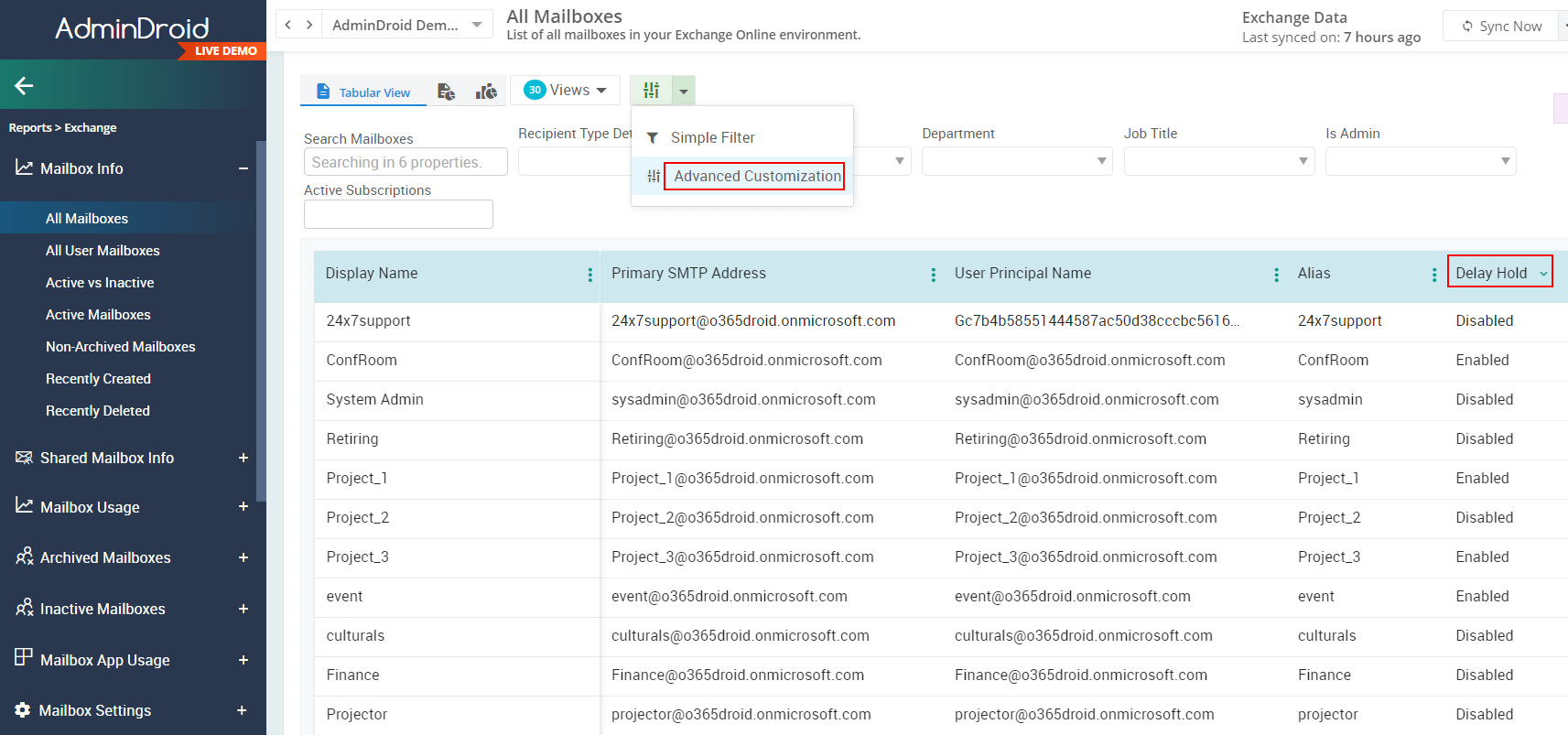Click the green filter customization icon
1568x735 pixels.
[651, 91]
